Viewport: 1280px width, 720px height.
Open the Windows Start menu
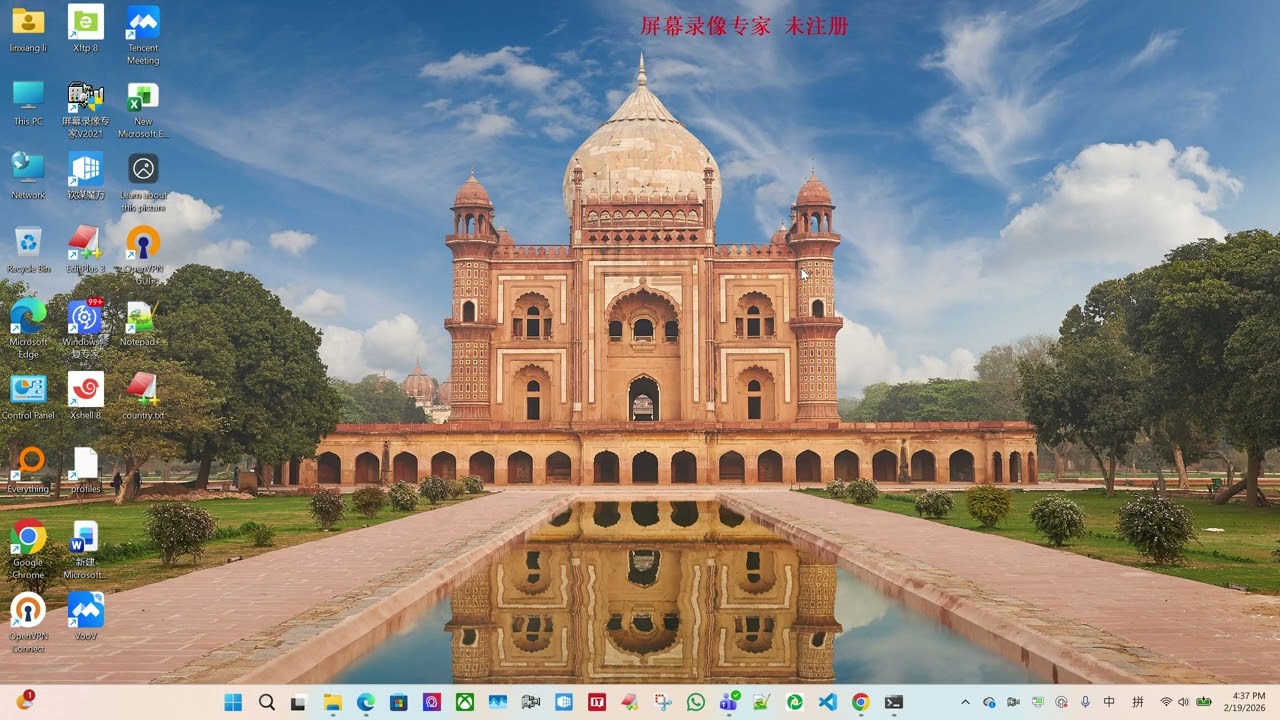click(233, 702)
